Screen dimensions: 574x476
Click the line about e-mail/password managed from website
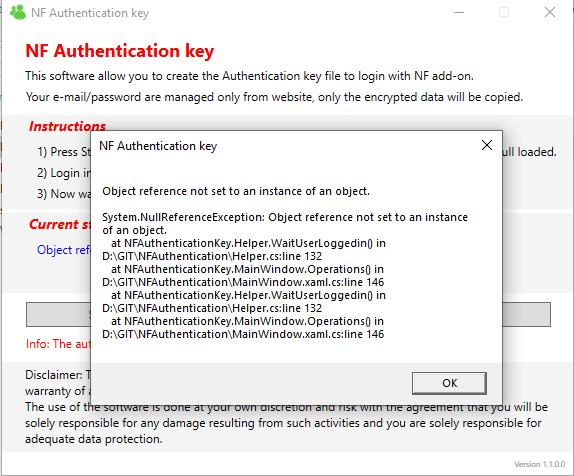(274, 97)
